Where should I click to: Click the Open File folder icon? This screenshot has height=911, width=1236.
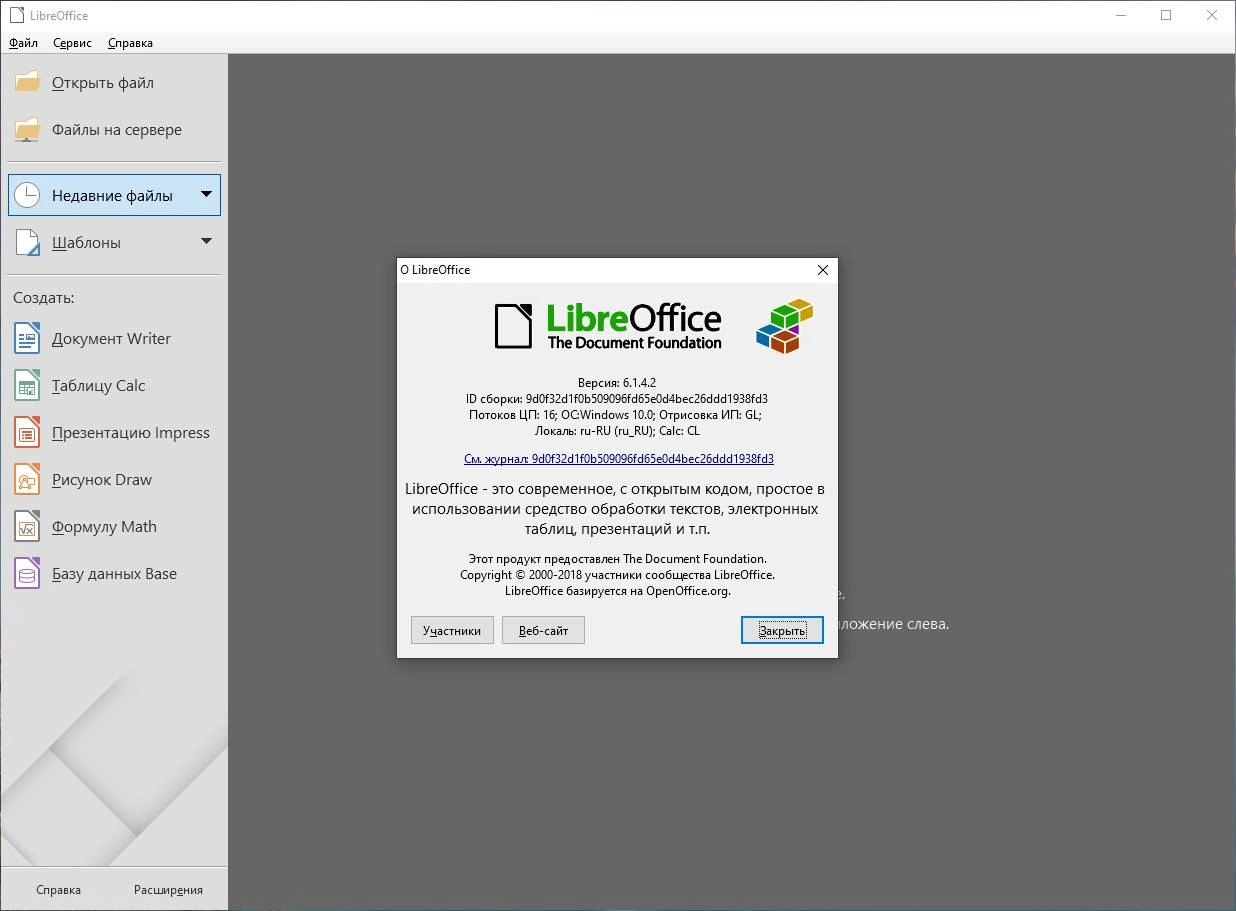27,82
